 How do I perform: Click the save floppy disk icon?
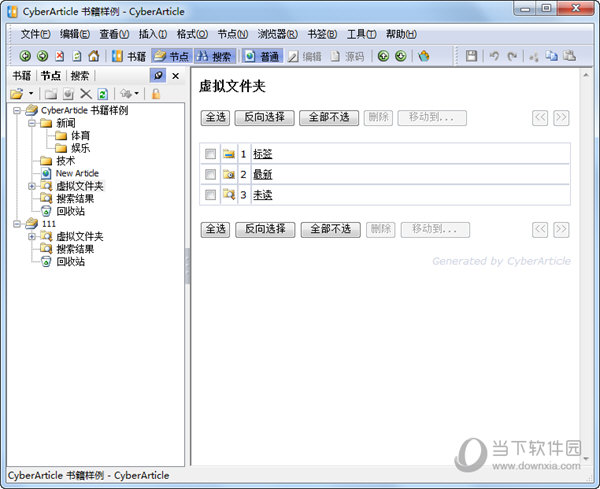471,56
